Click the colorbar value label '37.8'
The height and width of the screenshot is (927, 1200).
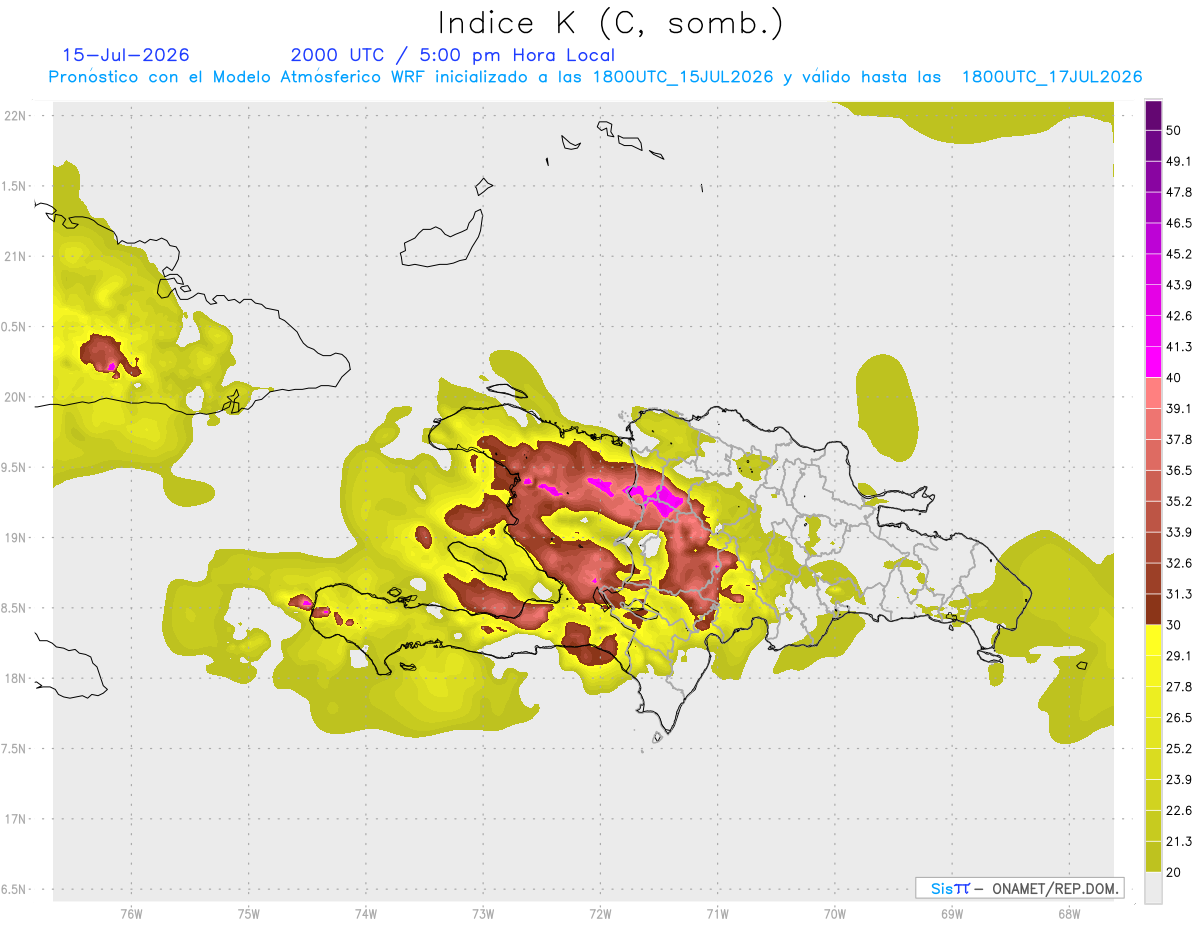[1178, 440]
